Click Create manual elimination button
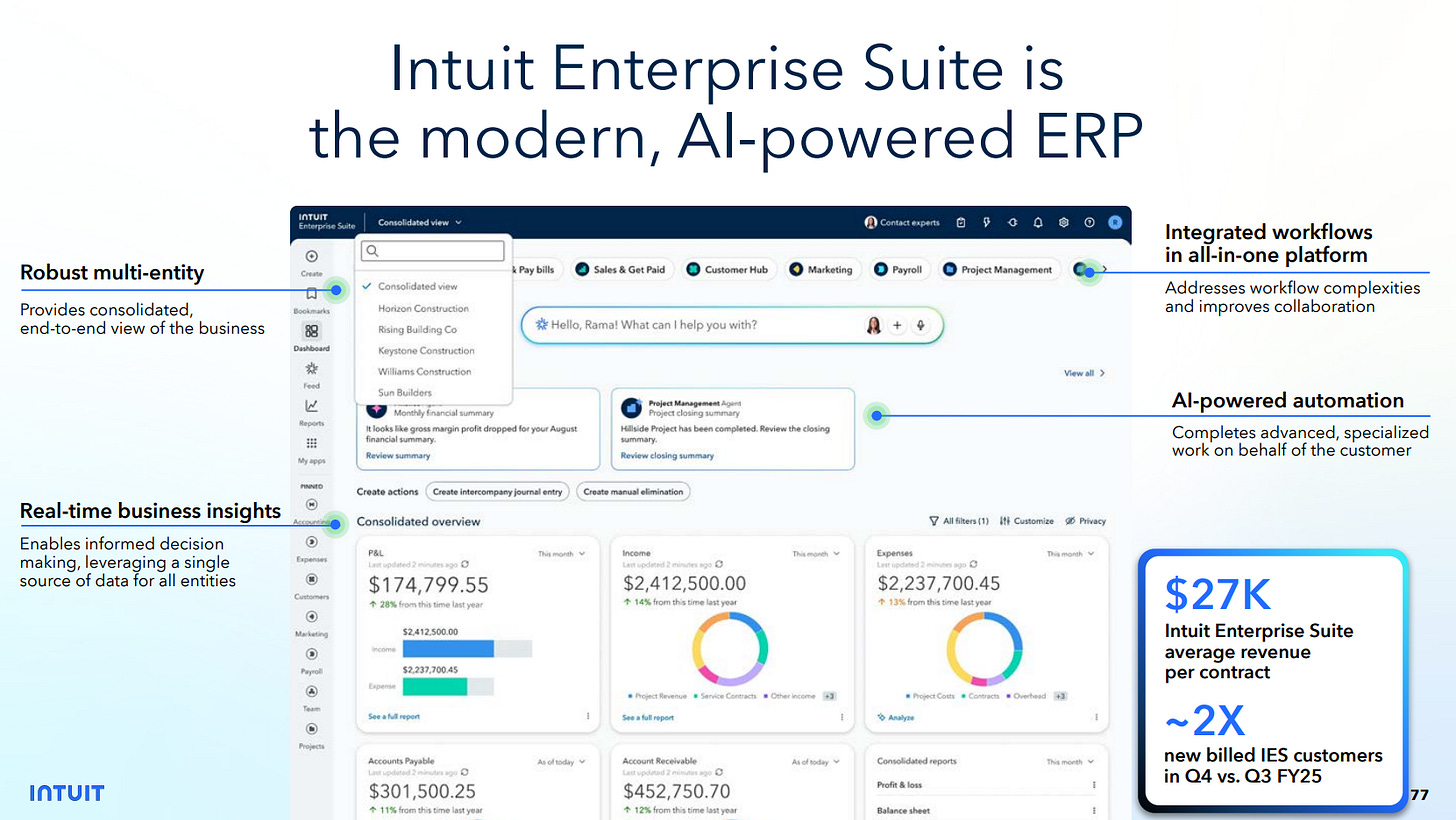 pyautogui.click(x=633, y=491)
